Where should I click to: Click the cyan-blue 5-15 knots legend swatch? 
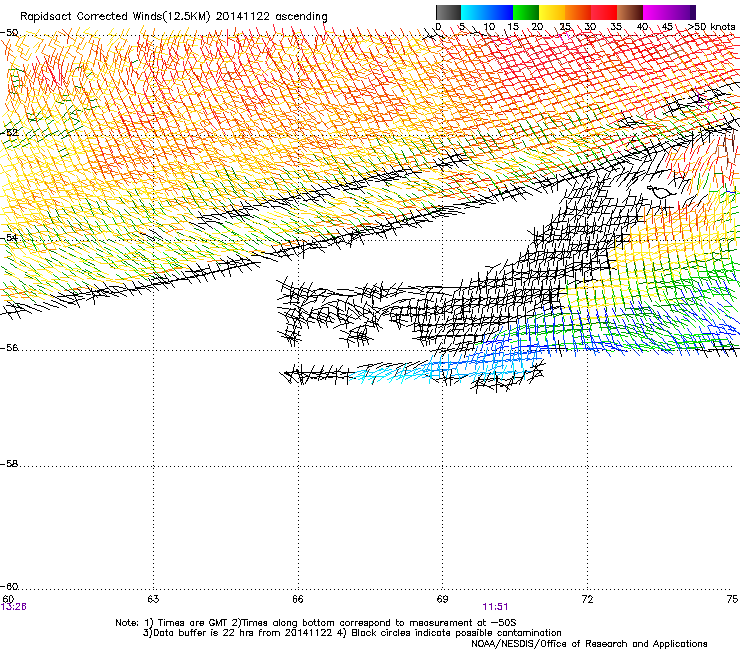(x=487, y=12)
